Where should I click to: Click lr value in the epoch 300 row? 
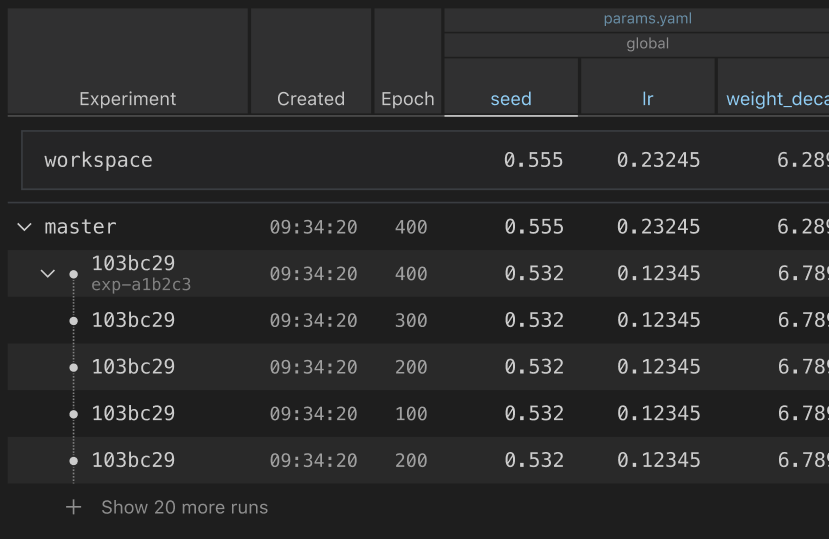(x=658, y=320)
